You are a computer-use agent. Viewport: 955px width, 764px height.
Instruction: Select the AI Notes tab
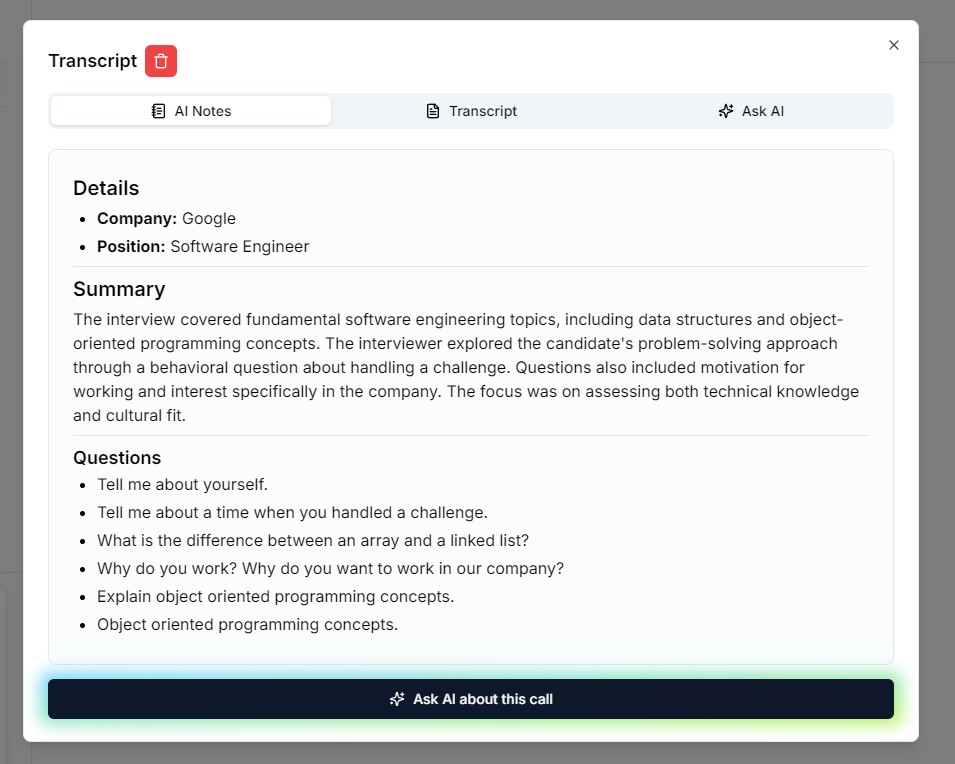(x=190, y=110)
